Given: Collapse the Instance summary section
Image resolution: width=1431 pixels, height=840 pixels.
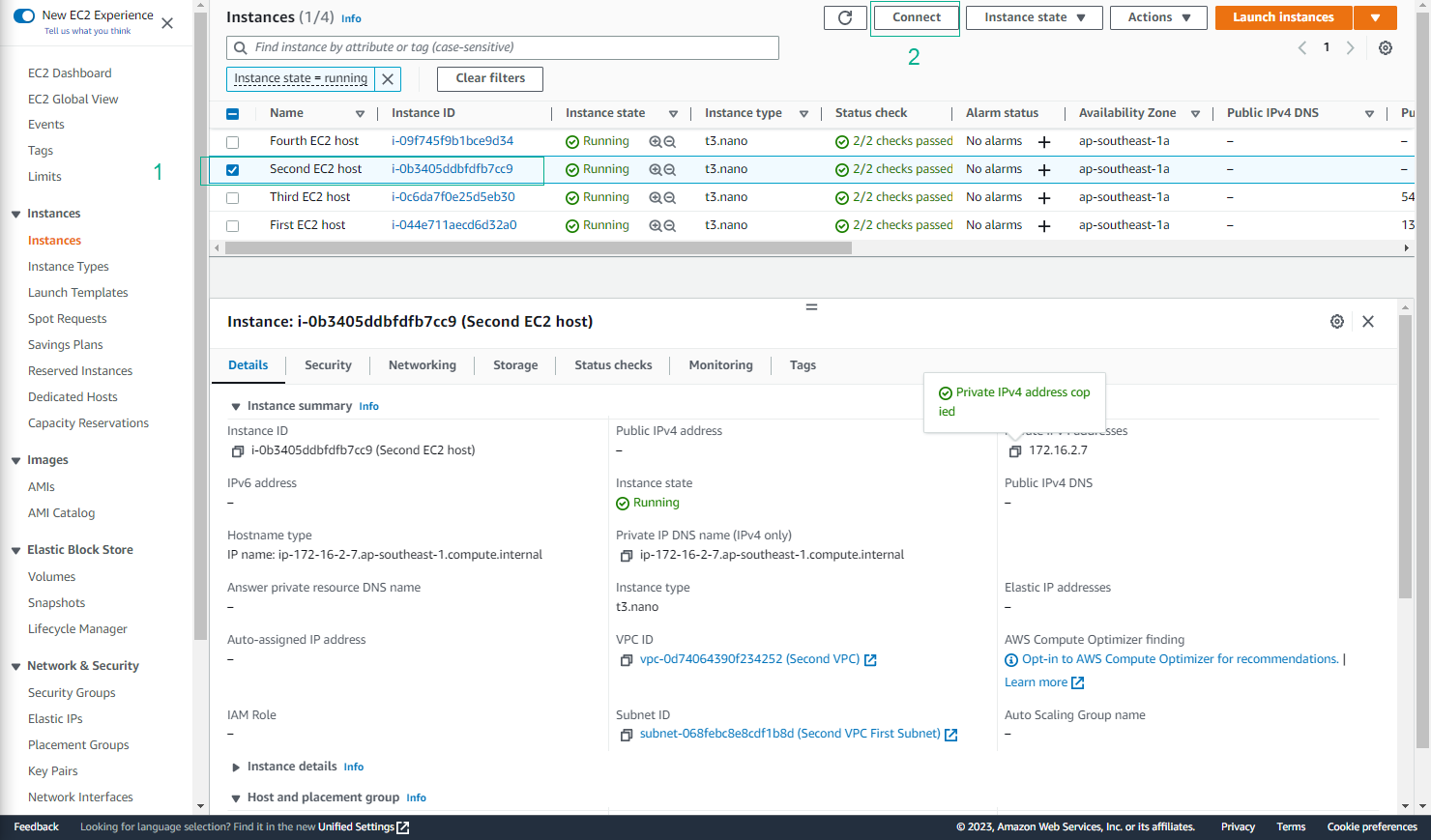Looking at the screenshot, I should tap(236, 407).
